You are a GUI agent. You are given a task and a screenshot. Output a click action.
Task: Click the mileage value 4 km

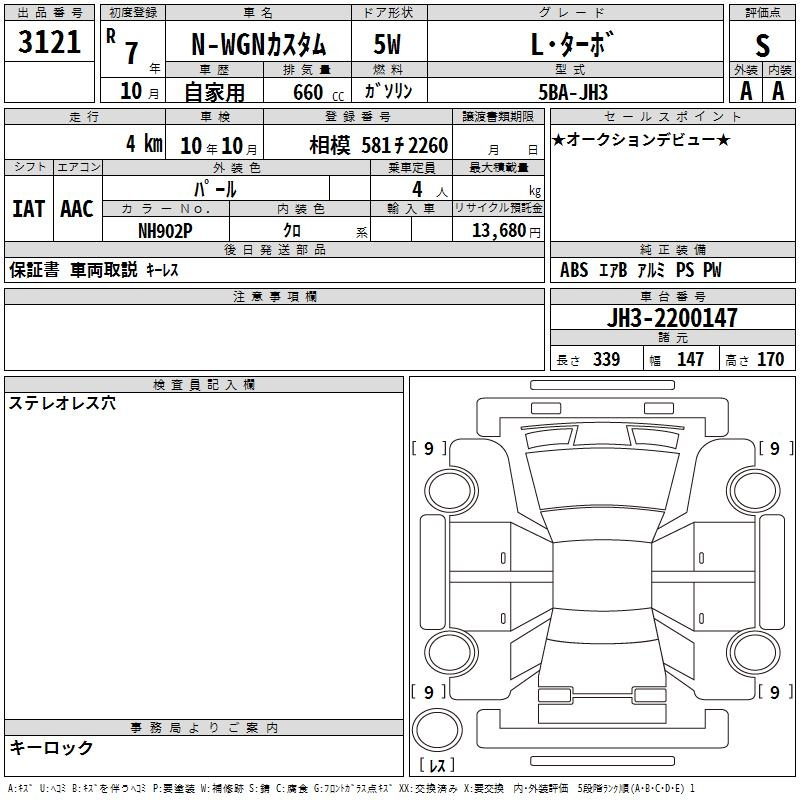click(x=144, y=144)
